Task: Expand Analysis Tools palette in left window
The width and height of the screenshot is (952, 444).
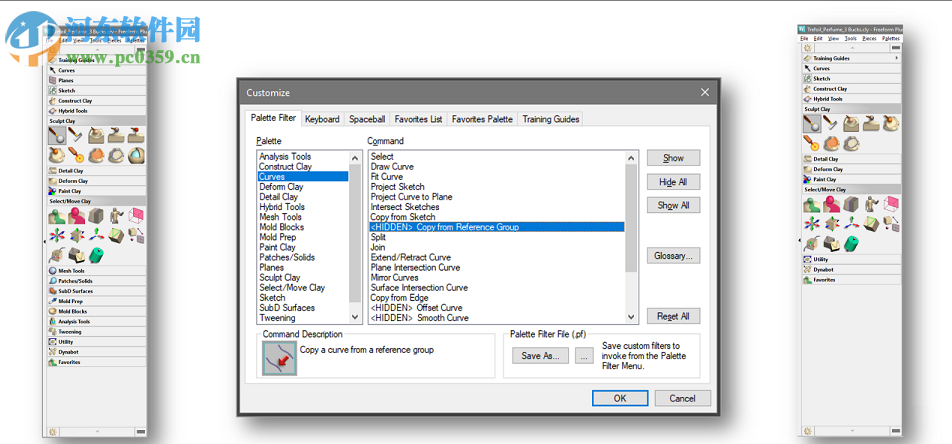Action: point(97,321)
